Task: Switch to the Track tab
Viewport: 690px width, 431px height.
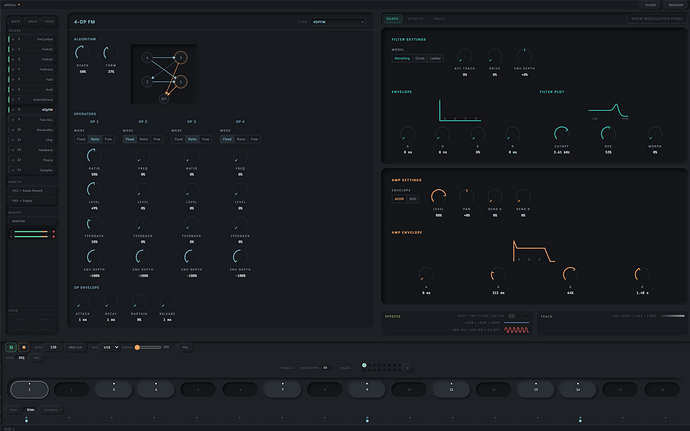Action: coord(439,19)
